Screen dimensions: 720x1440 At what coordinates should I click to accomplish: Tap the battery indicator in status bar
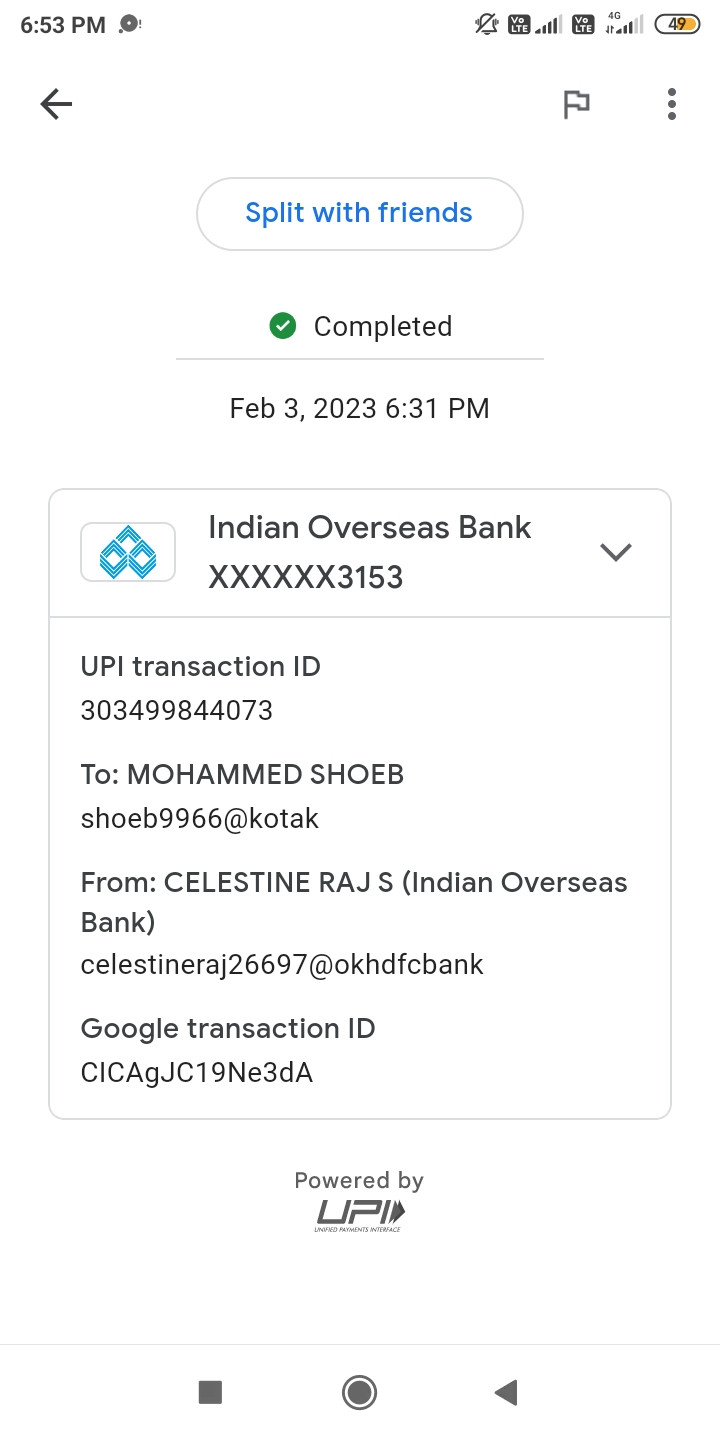click(x=678, y=24)
